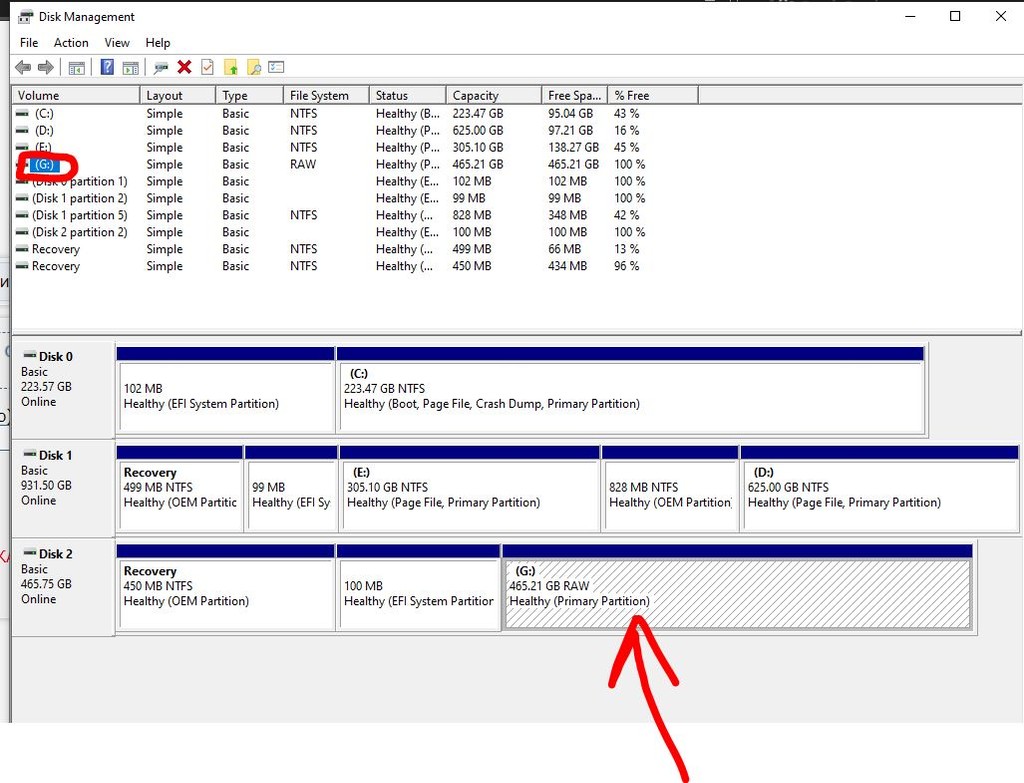Screen dimensions: 1024x783
Task: Toggle Show/Hide Console Tree icon
Action: coord(76,67)
